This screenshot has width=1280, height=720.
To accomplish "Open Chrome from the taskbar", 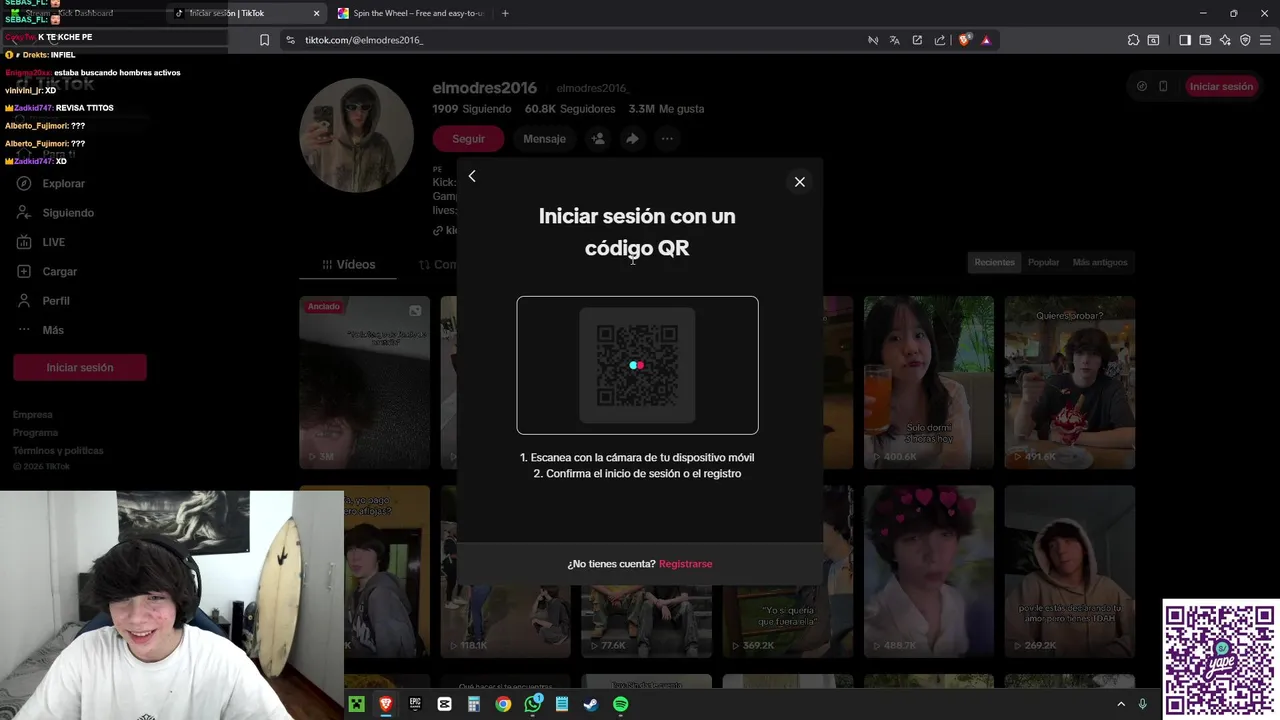I will coord(503,704).
